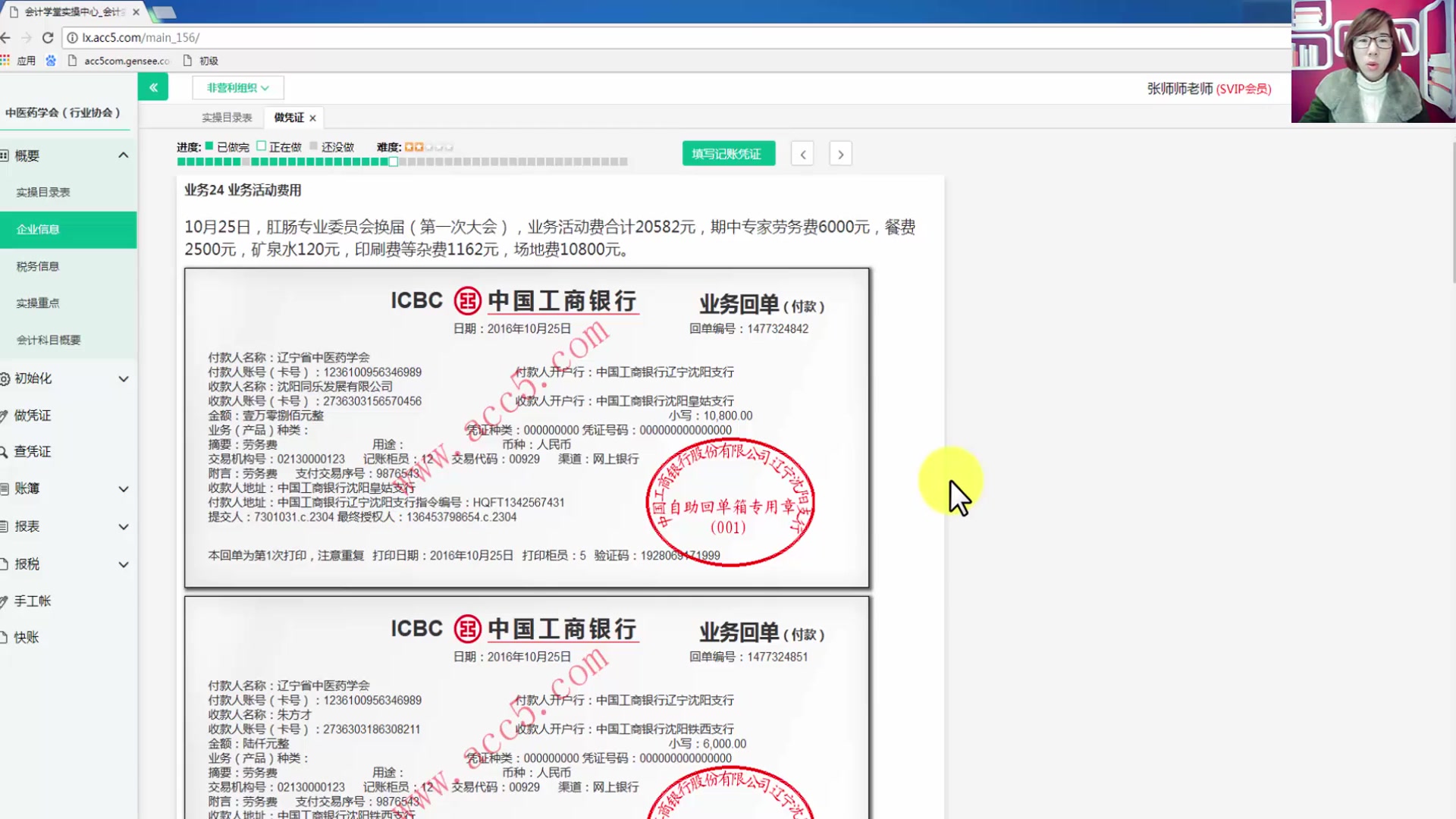Click the second ICBC receipt numbered 1477324851

[x=527, y=708]
